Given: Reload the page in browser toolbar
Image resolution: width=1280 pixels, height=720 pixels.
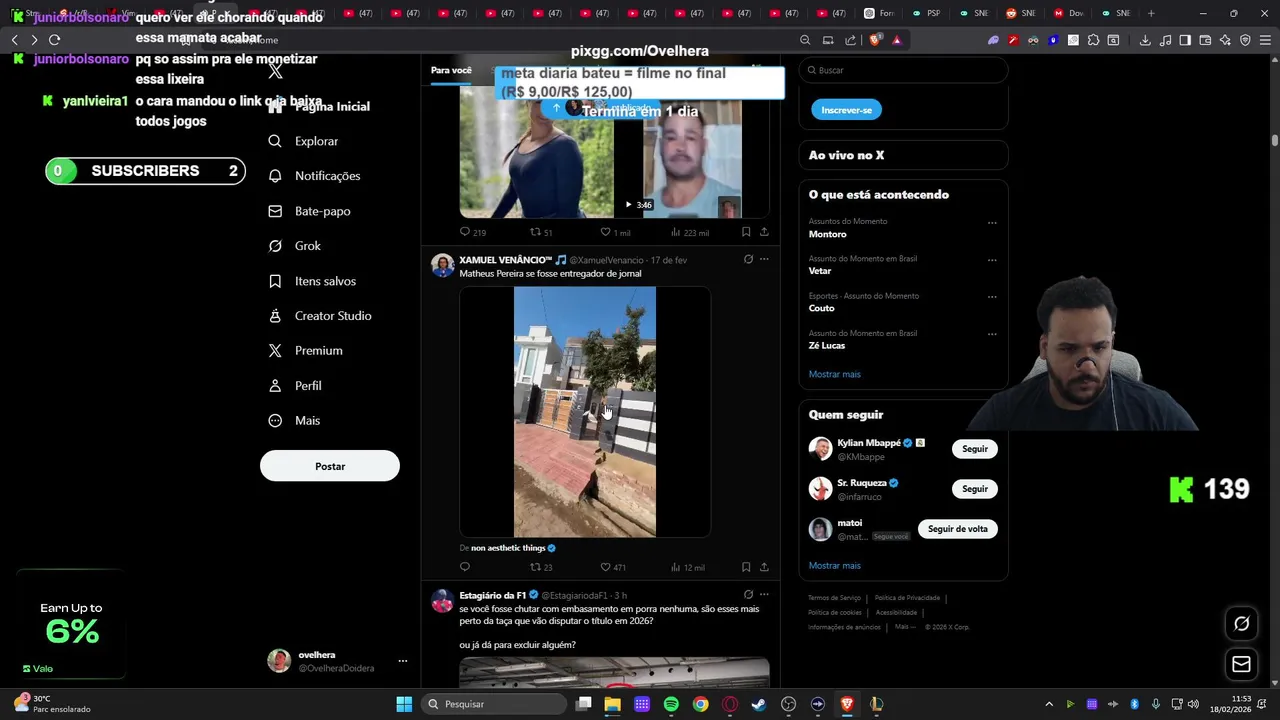Looking at the screenshot, I should pos(55,40).
